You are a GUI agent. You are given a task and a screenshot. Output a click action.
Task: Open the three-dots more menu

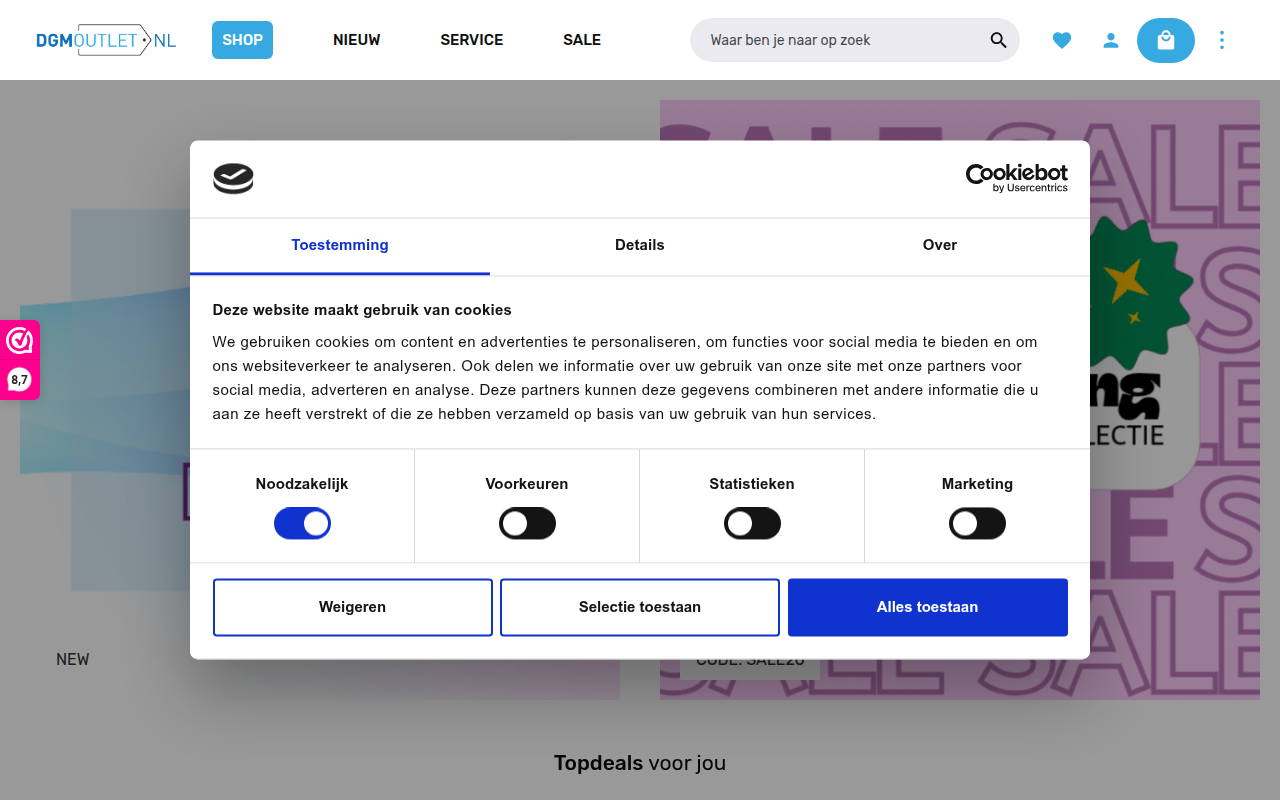pos(1221,40)
